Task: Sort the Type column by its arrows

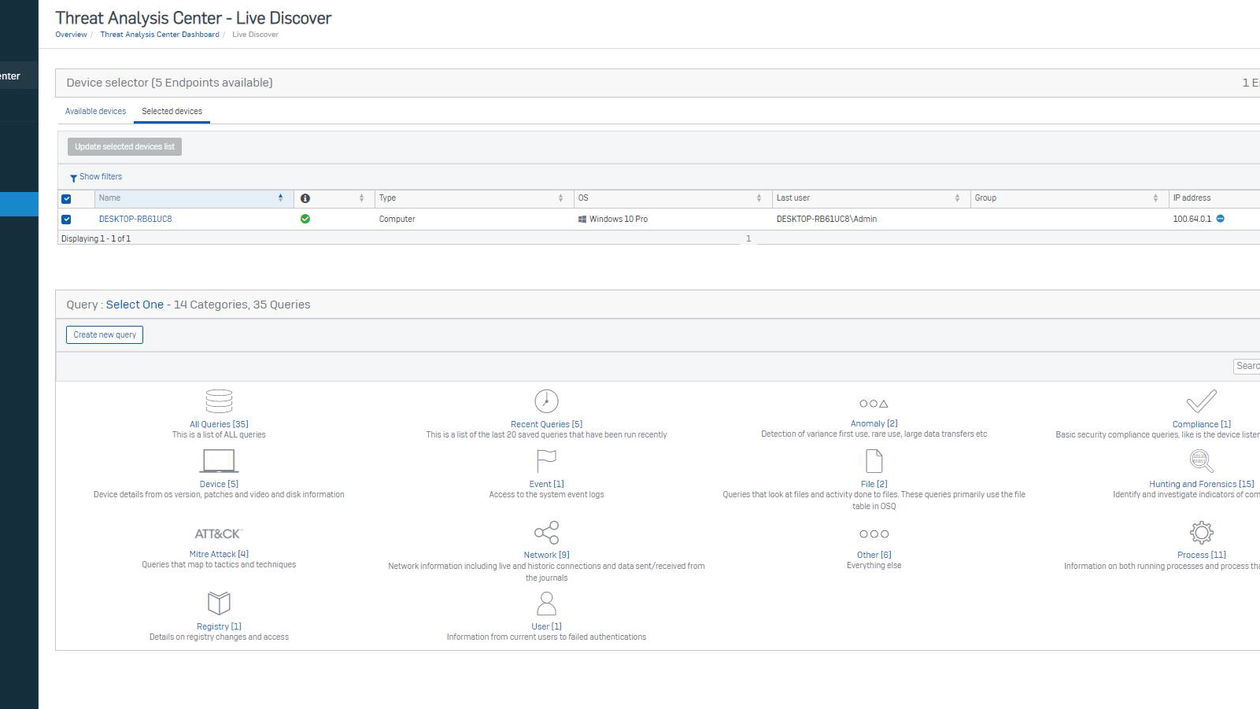Action: point(558,198)
